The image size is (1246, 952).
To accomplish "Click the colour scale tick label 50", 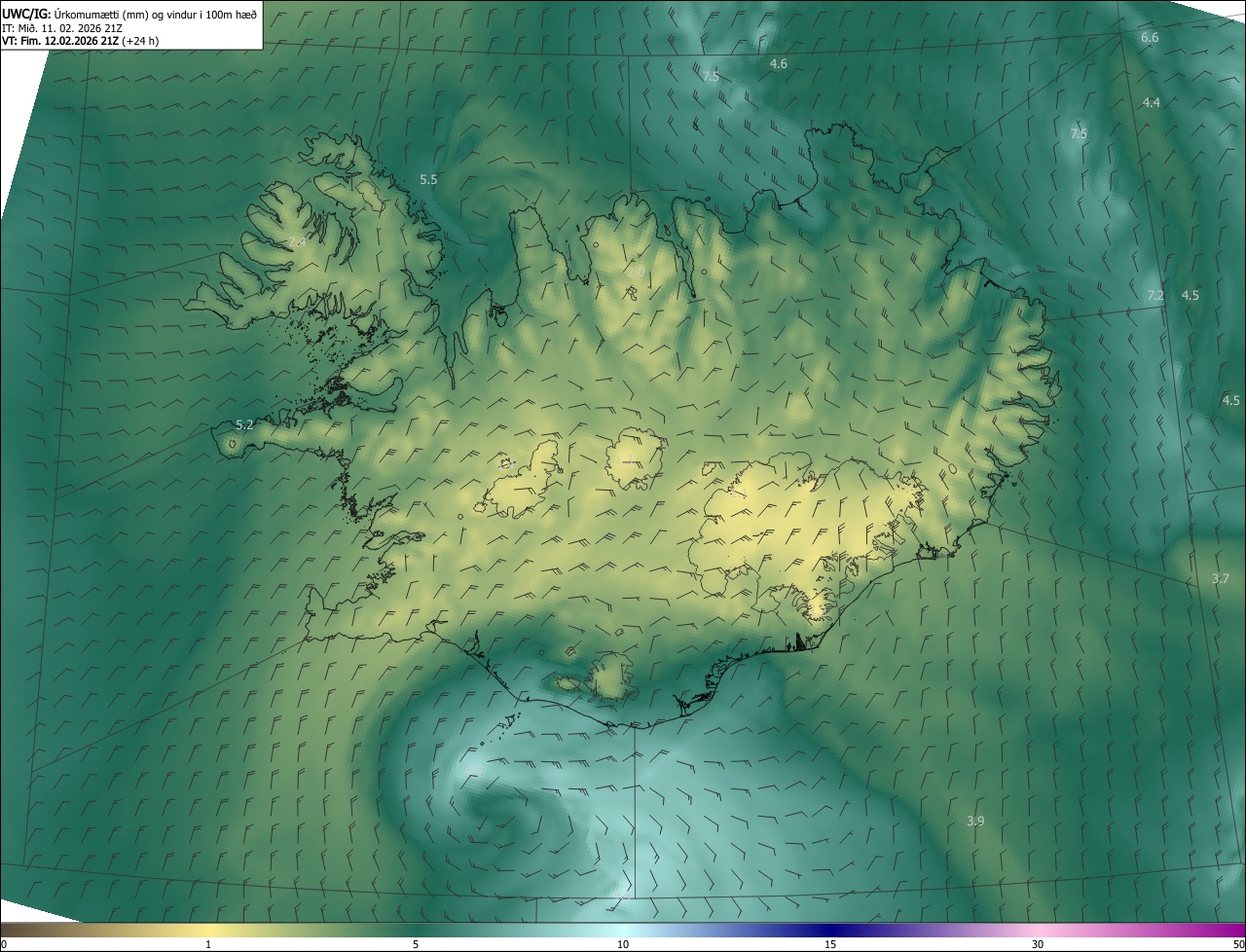I will point(1238,945).
